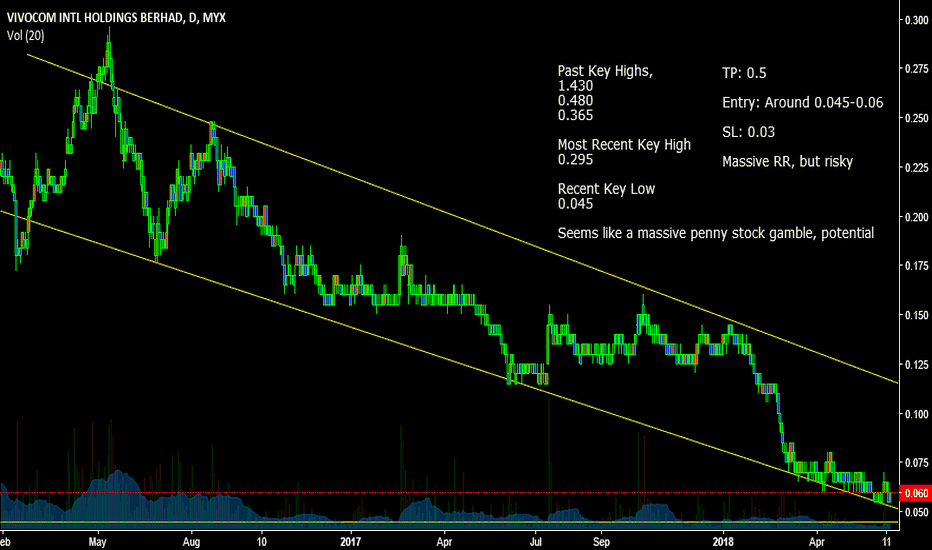This screenshot has height=550, width=932.
Task: Click the '11' label on time axis
Action: pos(887,542)
